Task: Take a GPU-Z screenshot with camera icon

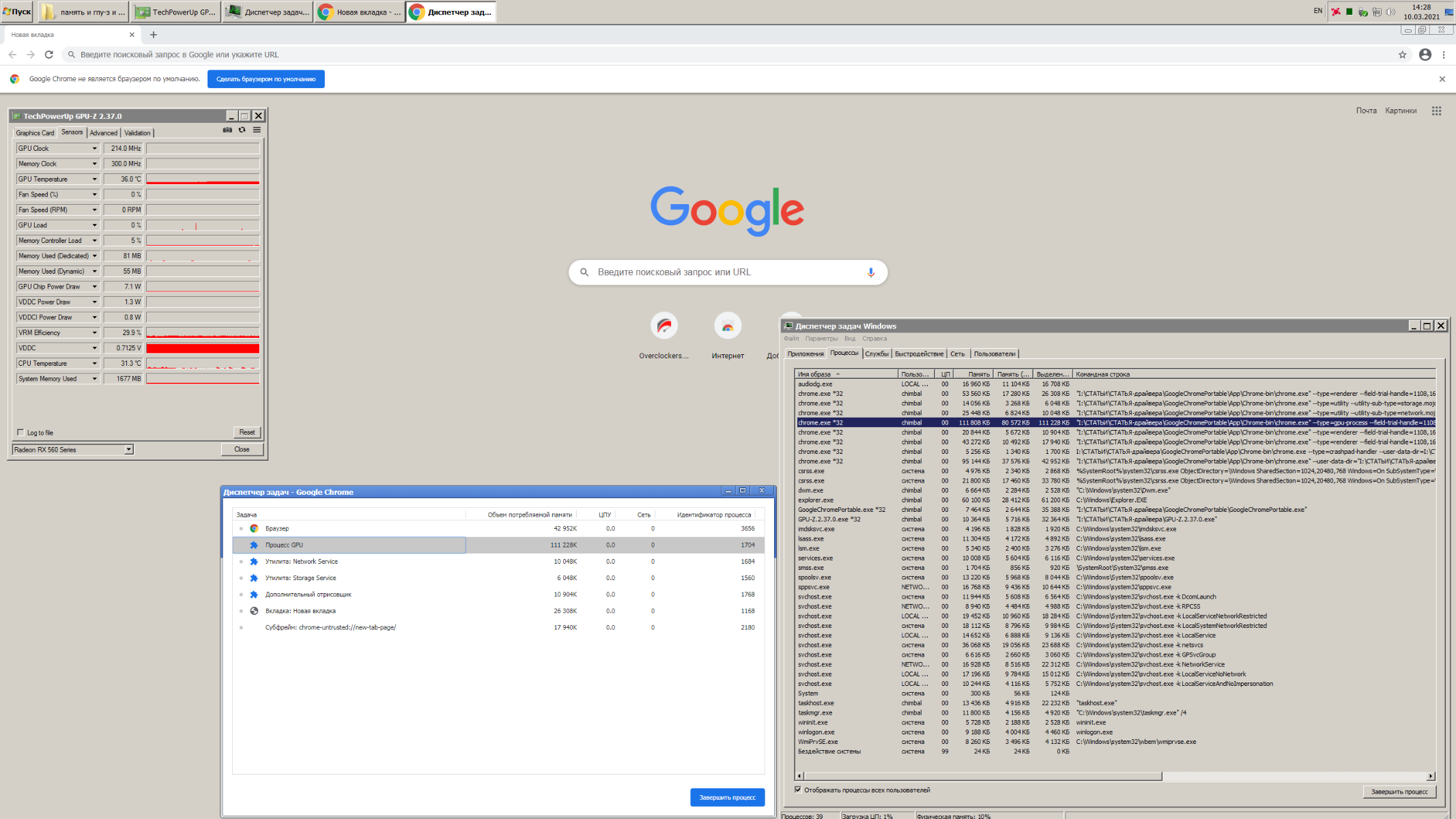Action: (x=227, y=130)
